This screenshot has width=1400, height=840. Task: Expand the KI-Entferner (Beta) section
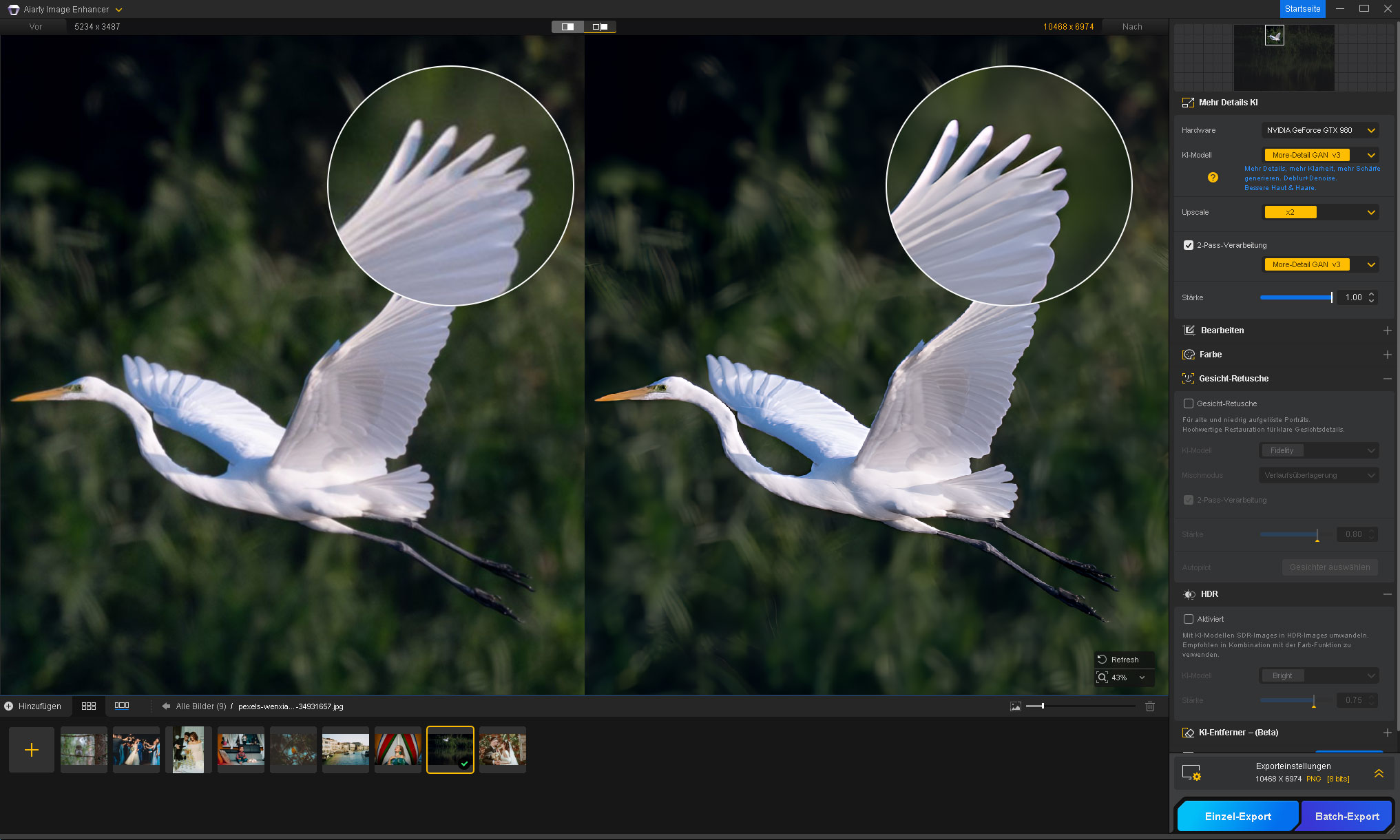click(1387, 733)
